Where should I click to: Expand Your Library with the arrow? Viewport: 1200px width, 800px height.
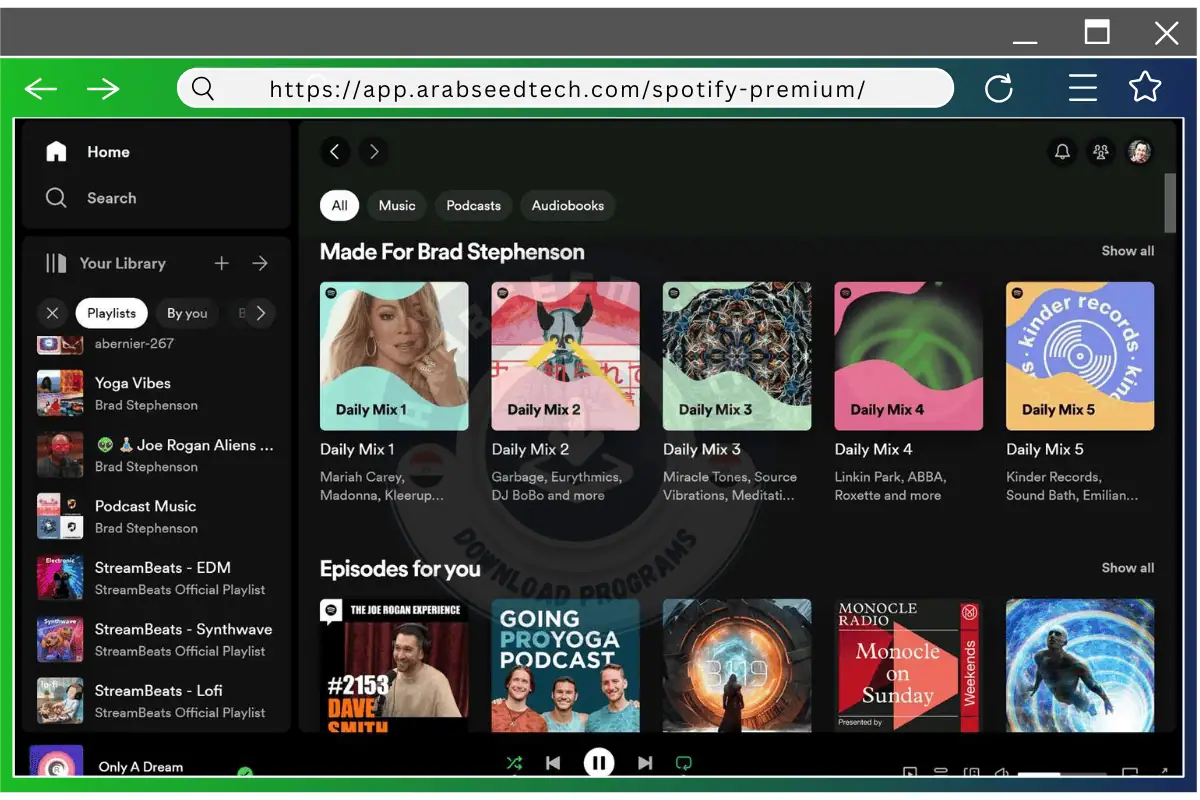pos(260,263)
